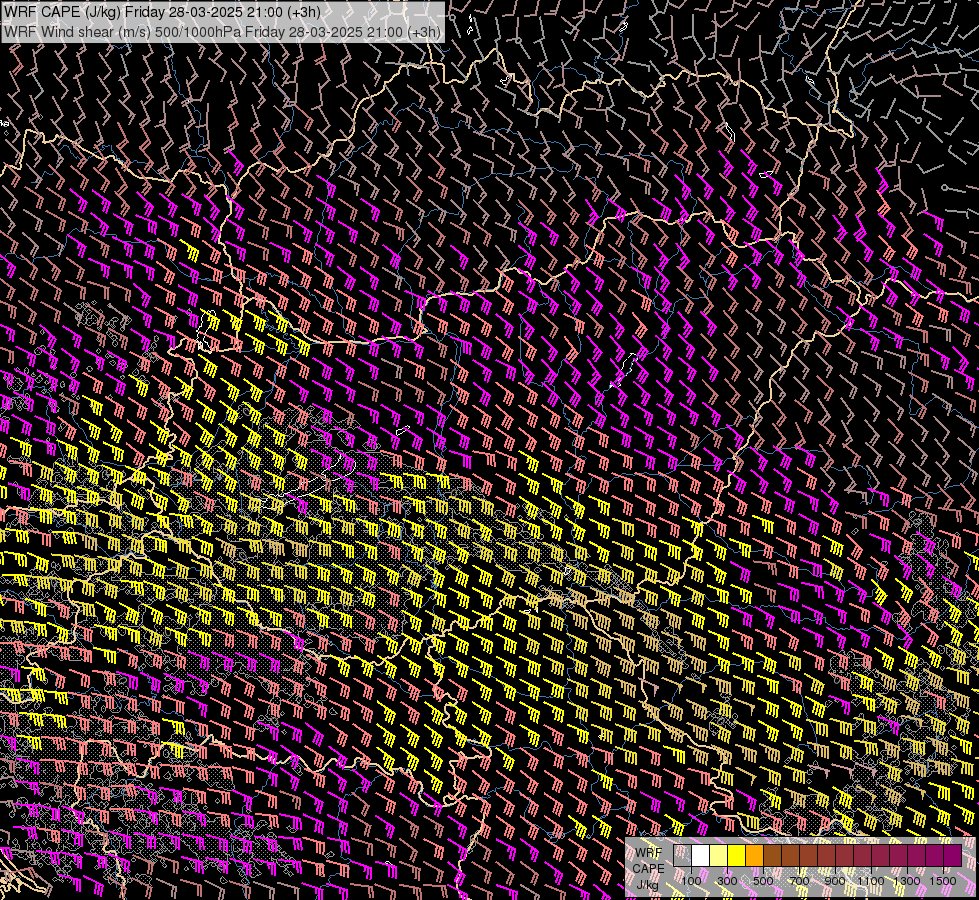
Task: Click the 1100 legend scale label
Action: coord(871,881)
